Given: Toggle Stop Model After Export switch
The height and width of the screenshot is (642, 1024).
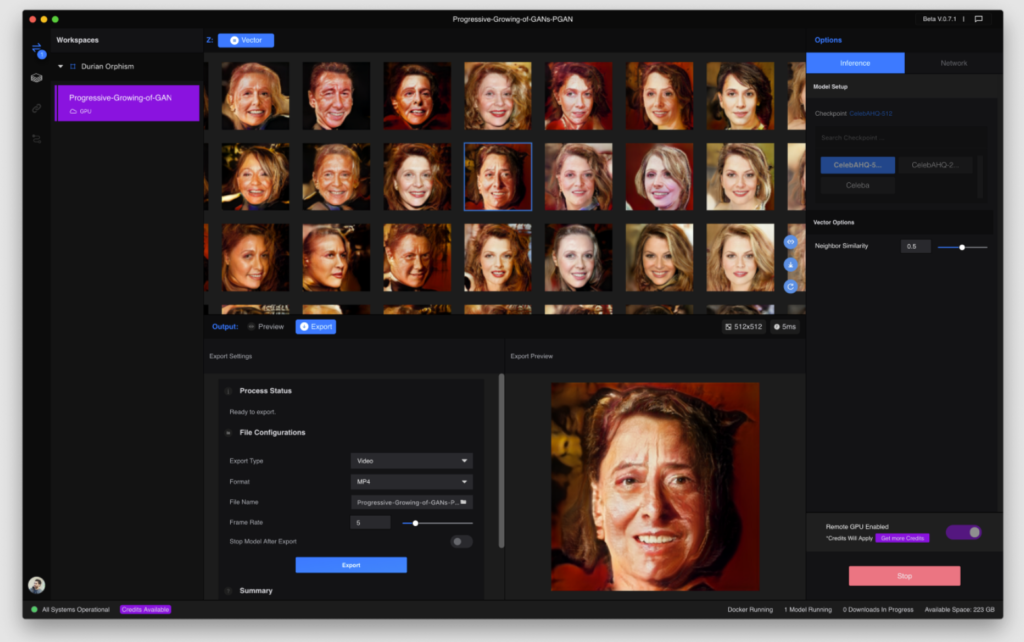Looking at the screenshot, I should click(x=461, y=542).
